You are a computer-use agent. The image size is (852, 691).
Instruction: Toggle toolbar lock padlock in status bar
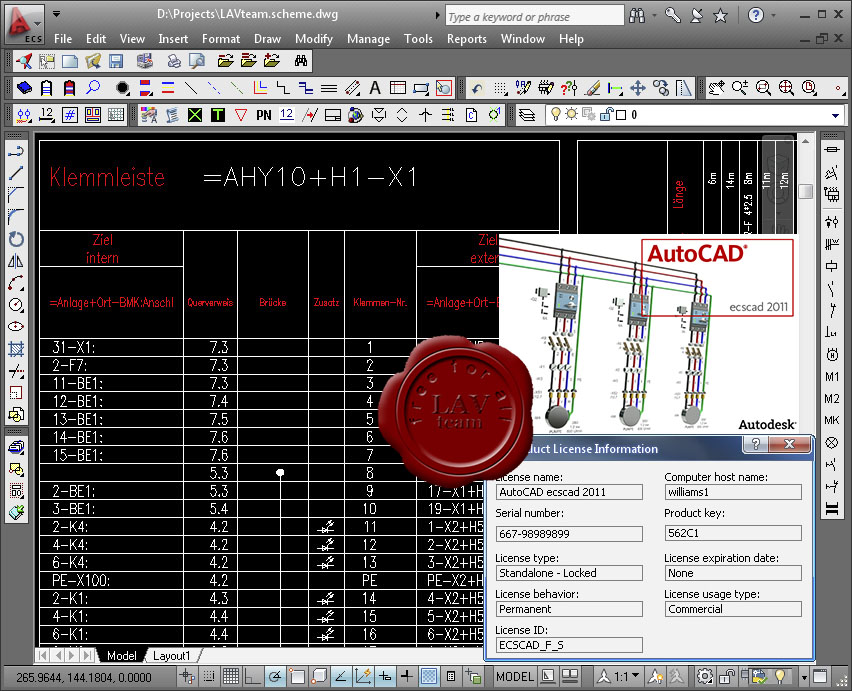(x=726, y=676)
